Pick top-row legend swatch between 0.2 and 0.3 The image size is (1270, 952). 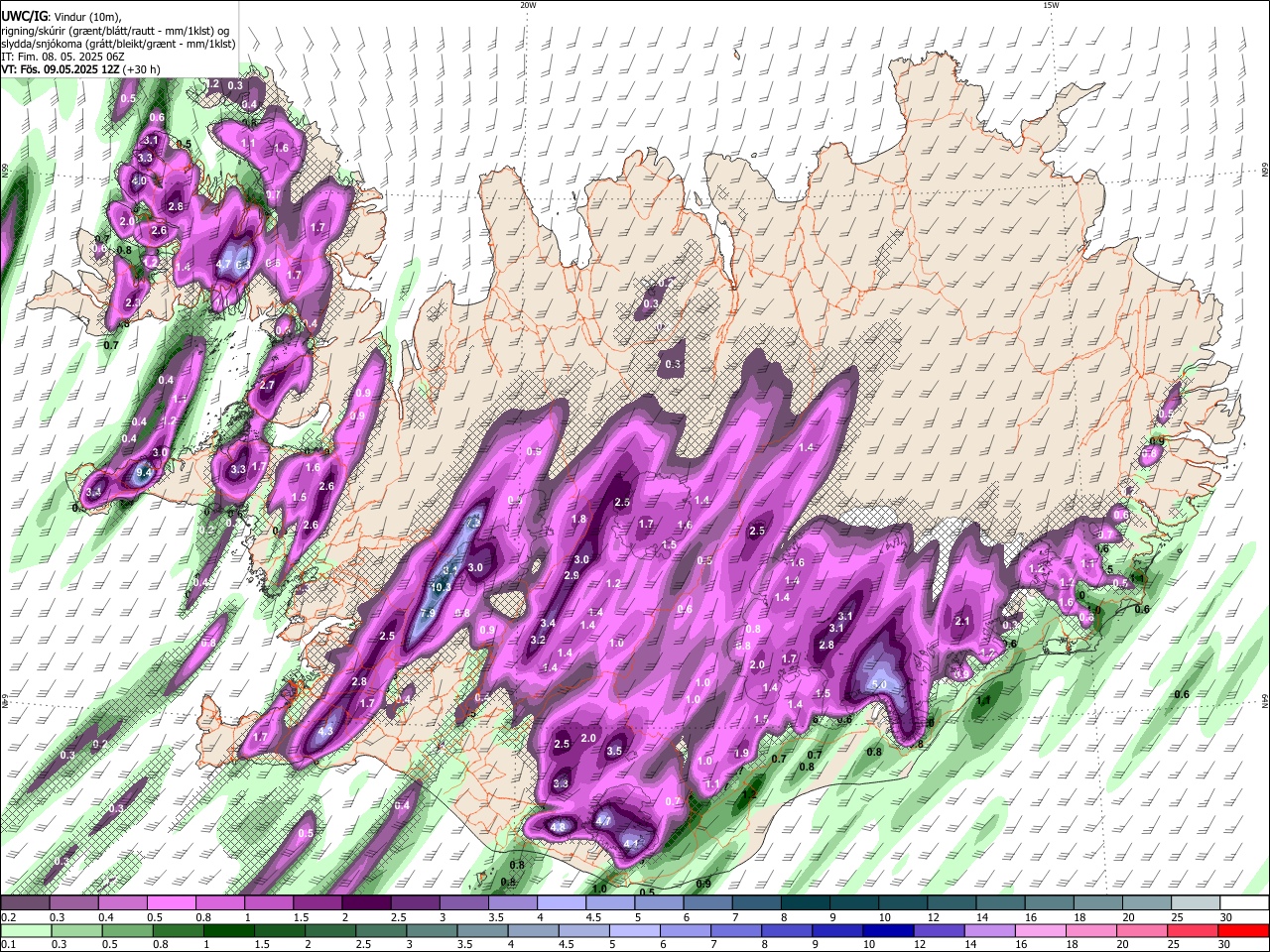[25, 903]
